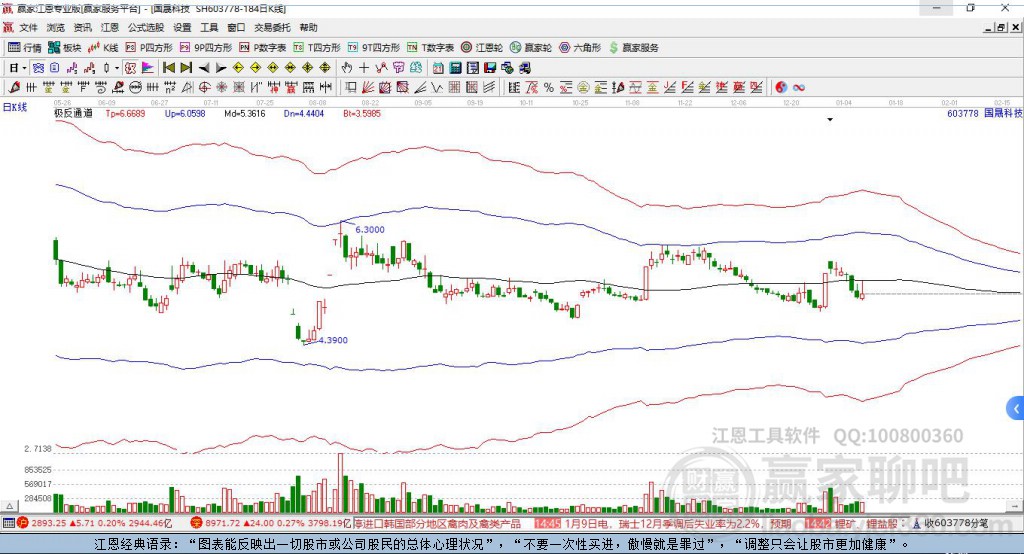Open the P四方形 tool
The height and width of the screenshot is (554, 1024).
click(149, 48)
